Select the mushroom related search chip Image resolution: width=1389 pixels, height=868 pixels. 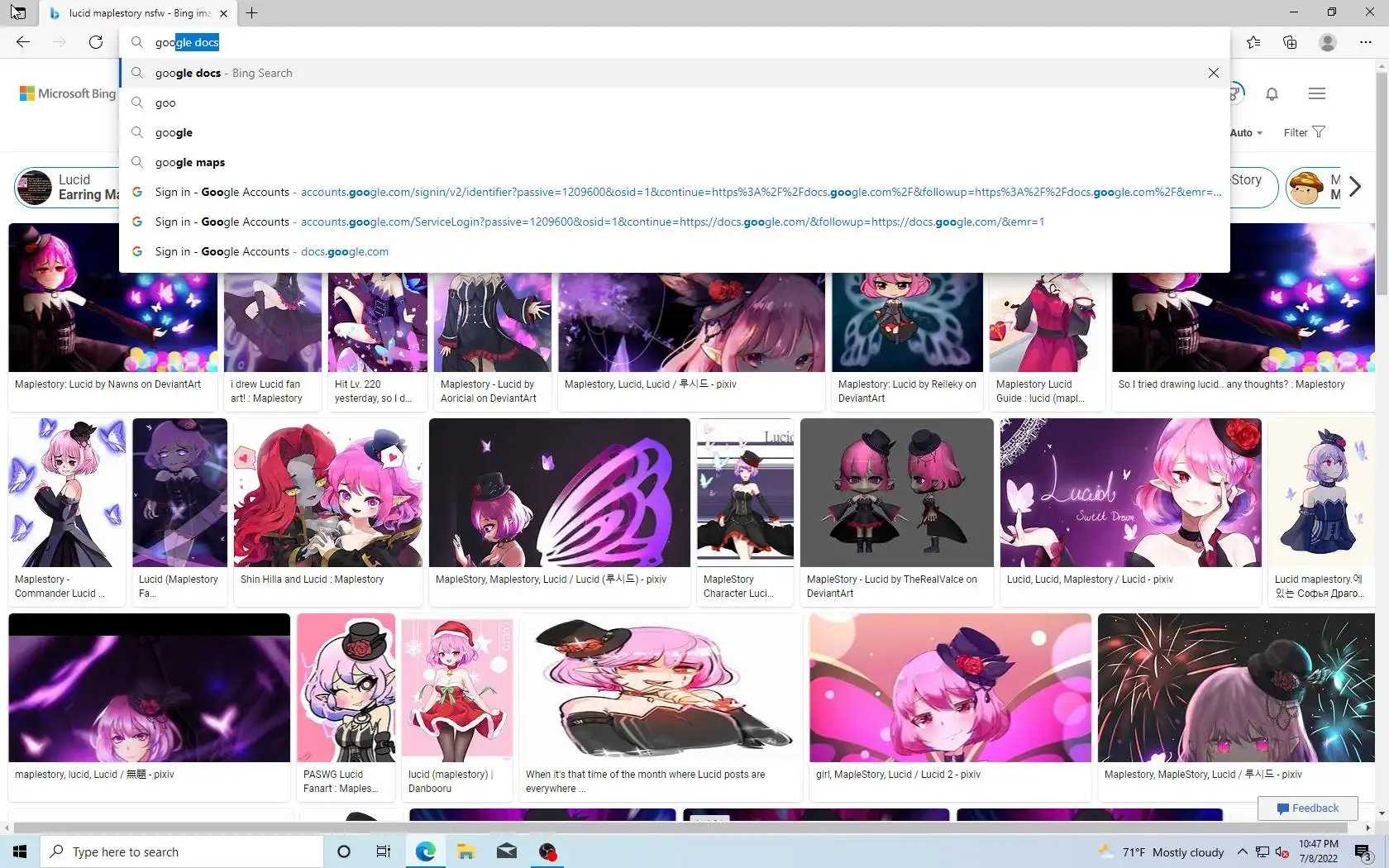click(1315, 187)
